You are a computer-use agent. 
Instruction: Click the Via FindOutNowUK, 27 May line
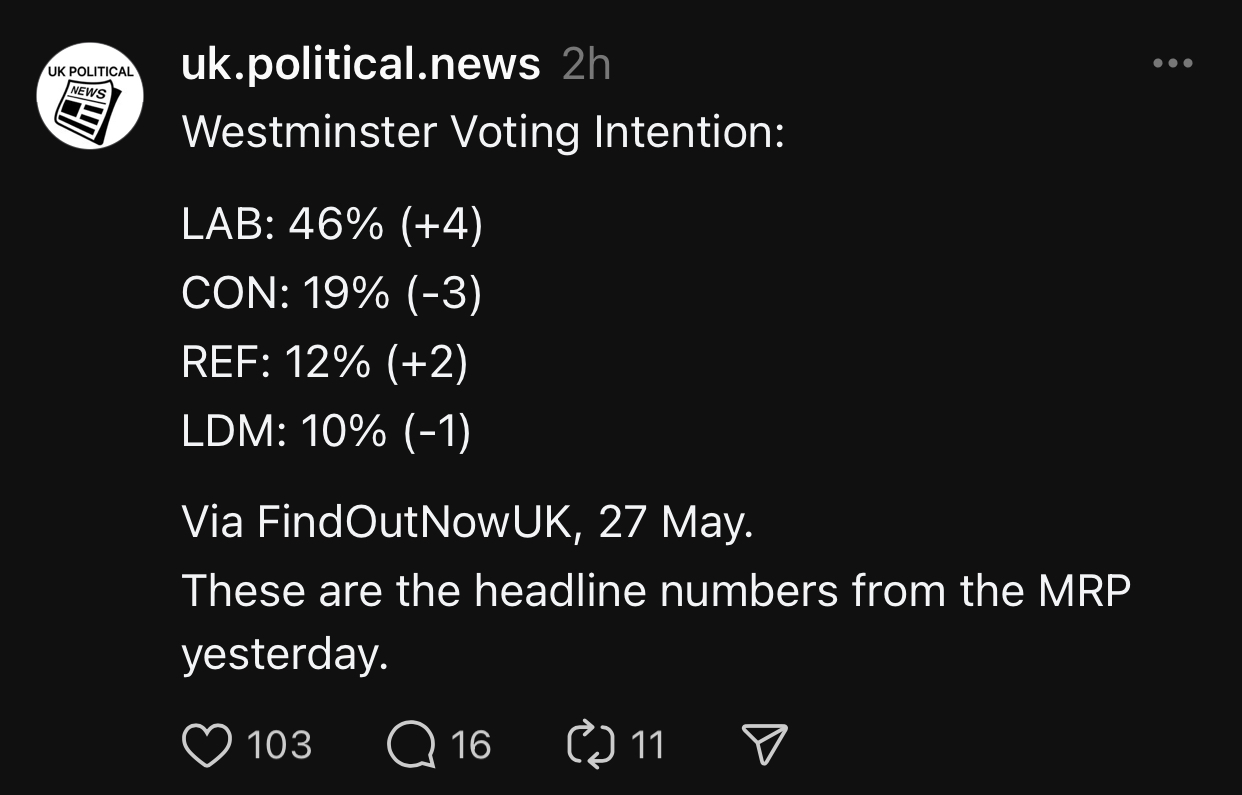467,523
